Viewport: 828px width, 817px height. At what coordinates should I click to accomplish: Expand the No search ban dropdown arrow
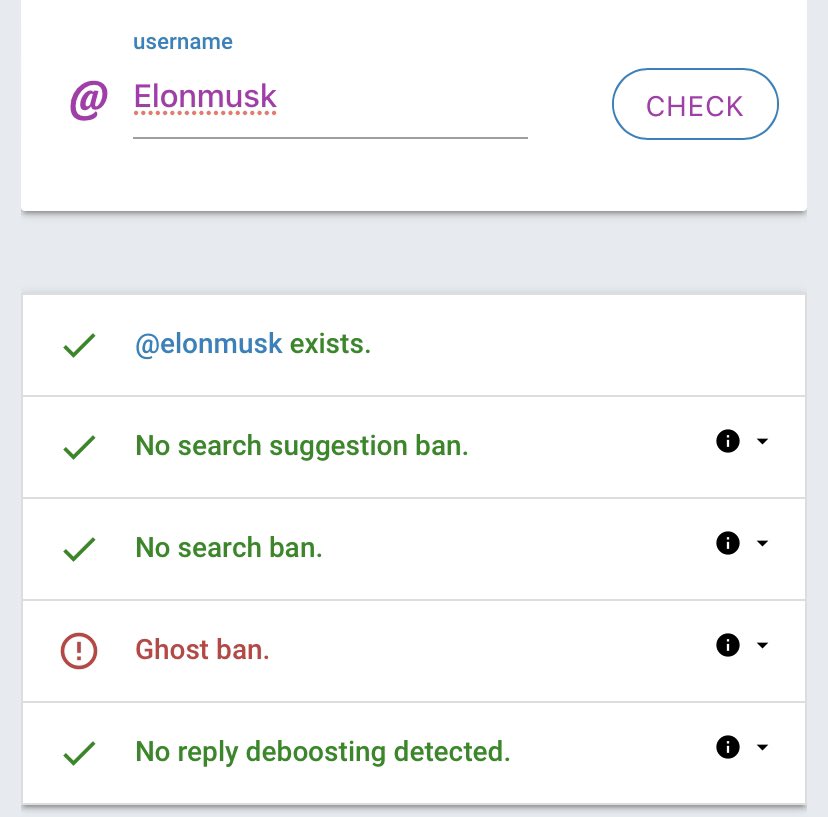[x=762, y=543]
